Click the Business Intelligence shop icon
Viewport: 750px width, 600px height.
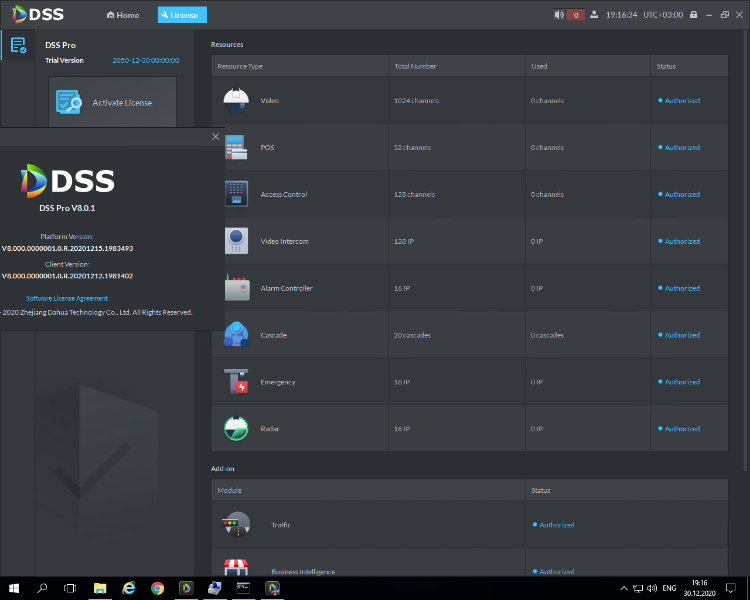pyautogui.click(x=236, y=568)
